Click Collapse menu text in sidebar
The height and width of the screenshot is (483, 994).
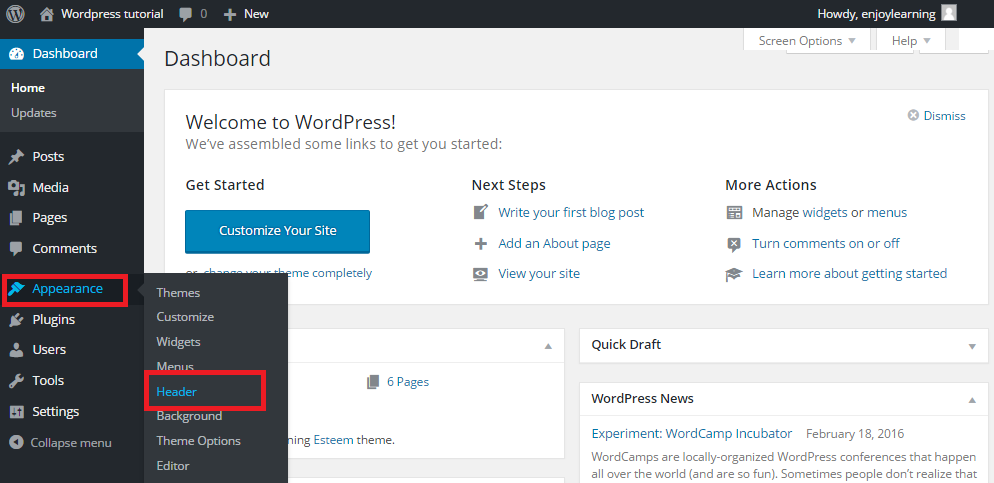pos(71,442)
